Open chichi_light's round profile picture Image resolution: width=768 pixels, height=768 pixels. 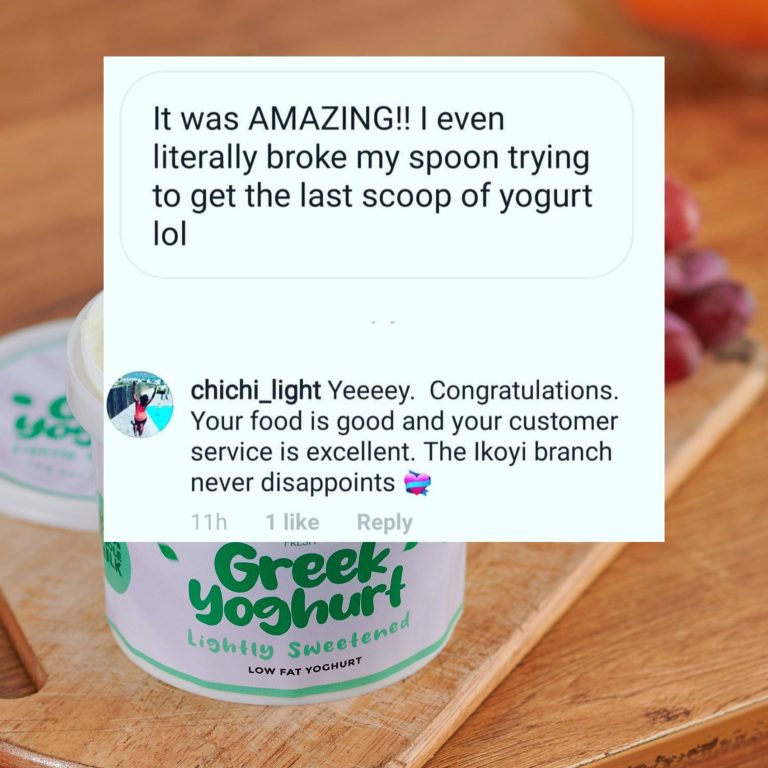140,404
